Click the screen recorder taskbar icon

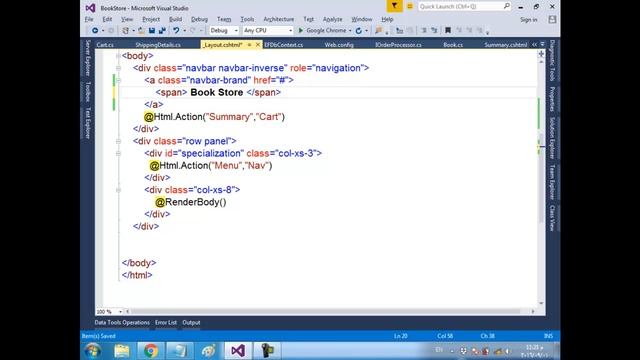click(267, 351)
